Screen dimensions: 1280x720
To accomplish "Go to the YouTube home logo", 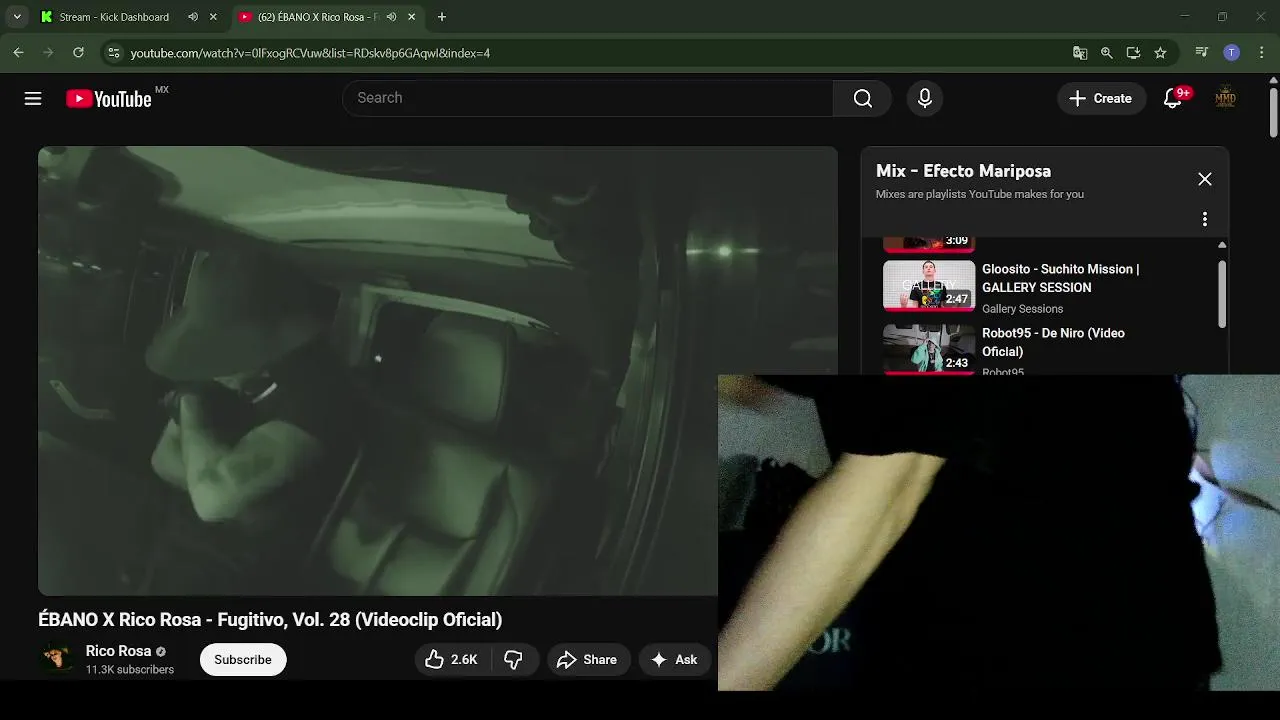I will click(x=108, y=98).
